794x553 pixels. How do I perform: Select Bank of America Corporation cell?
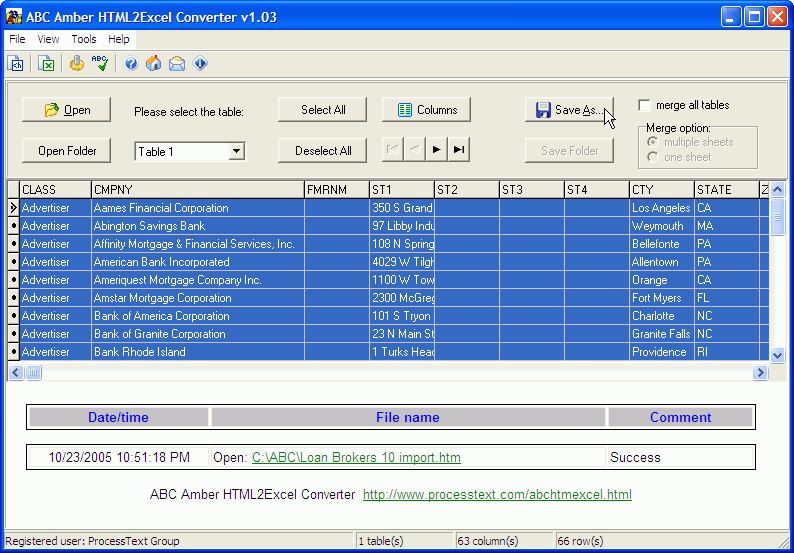pos(198,316)
